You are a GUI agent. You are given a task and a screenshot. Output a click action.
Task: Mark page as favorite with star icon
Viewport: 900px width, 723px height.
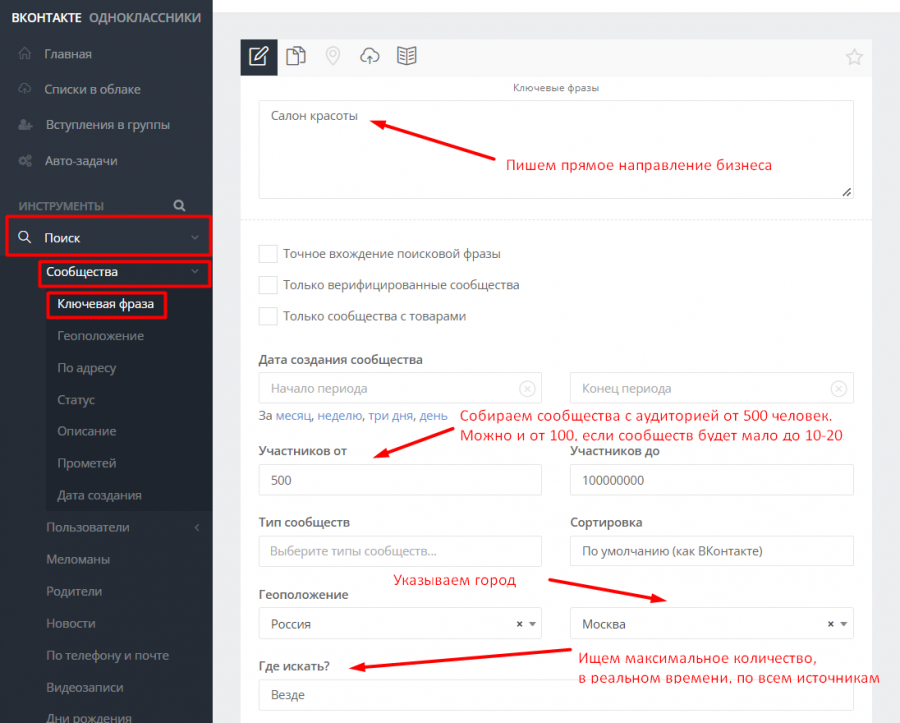coord(854,57)
